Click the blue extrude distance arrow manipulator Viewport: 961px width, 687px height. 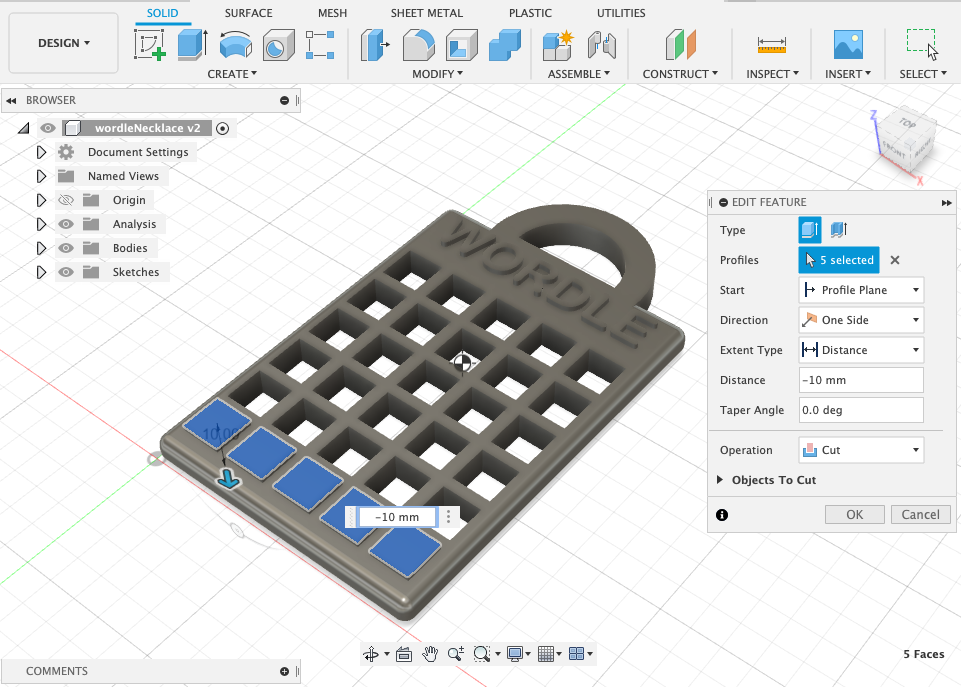tap(229, 479)
